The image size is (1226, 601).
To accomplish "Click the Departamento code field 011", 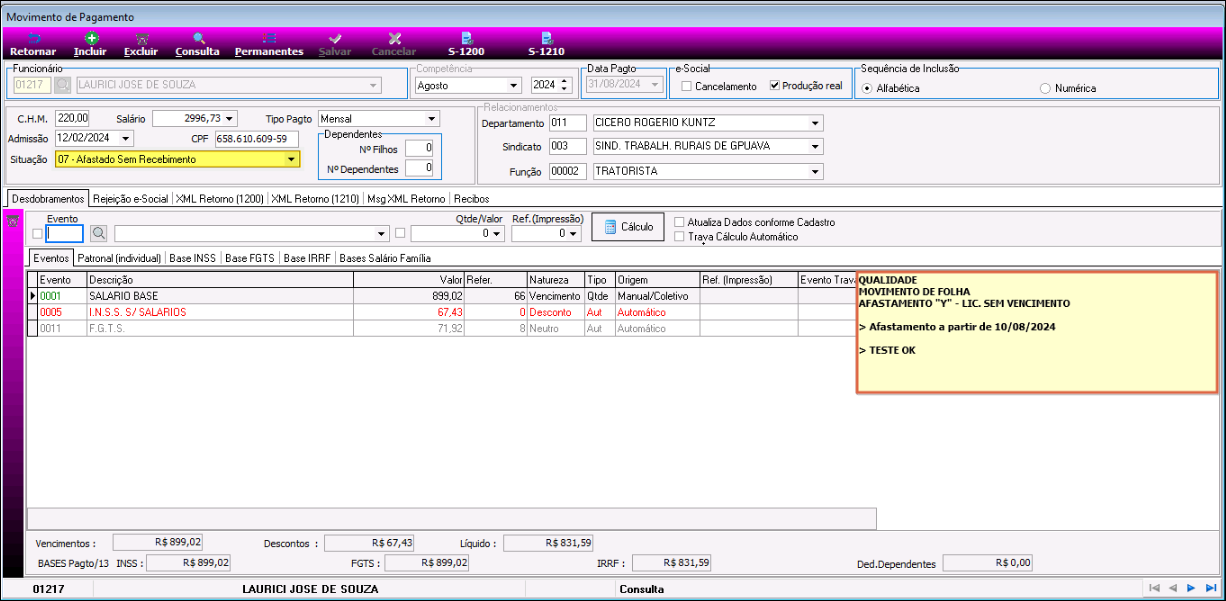I will pos(567,123).
